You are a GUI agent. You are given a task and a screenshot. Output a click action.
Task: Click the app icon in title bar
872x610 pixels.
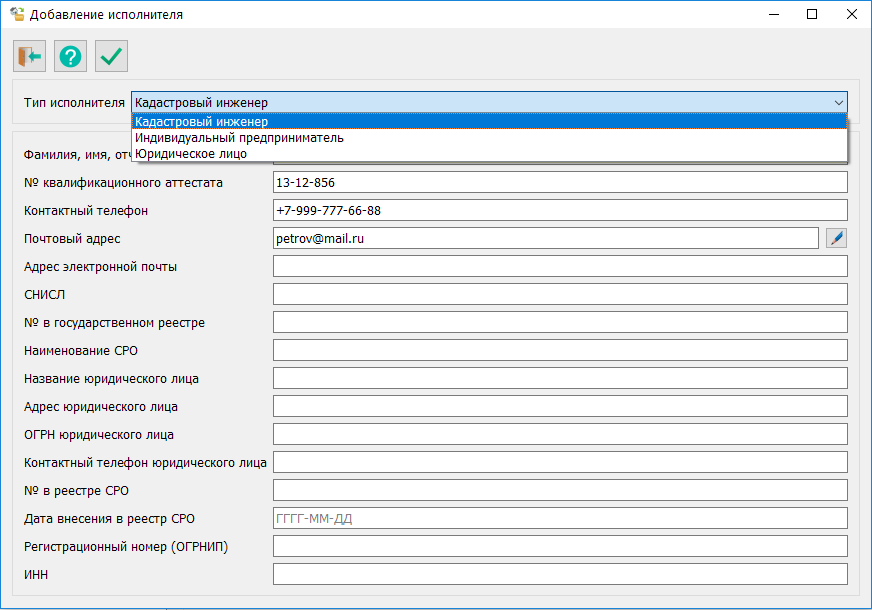(x=16, y=15)
